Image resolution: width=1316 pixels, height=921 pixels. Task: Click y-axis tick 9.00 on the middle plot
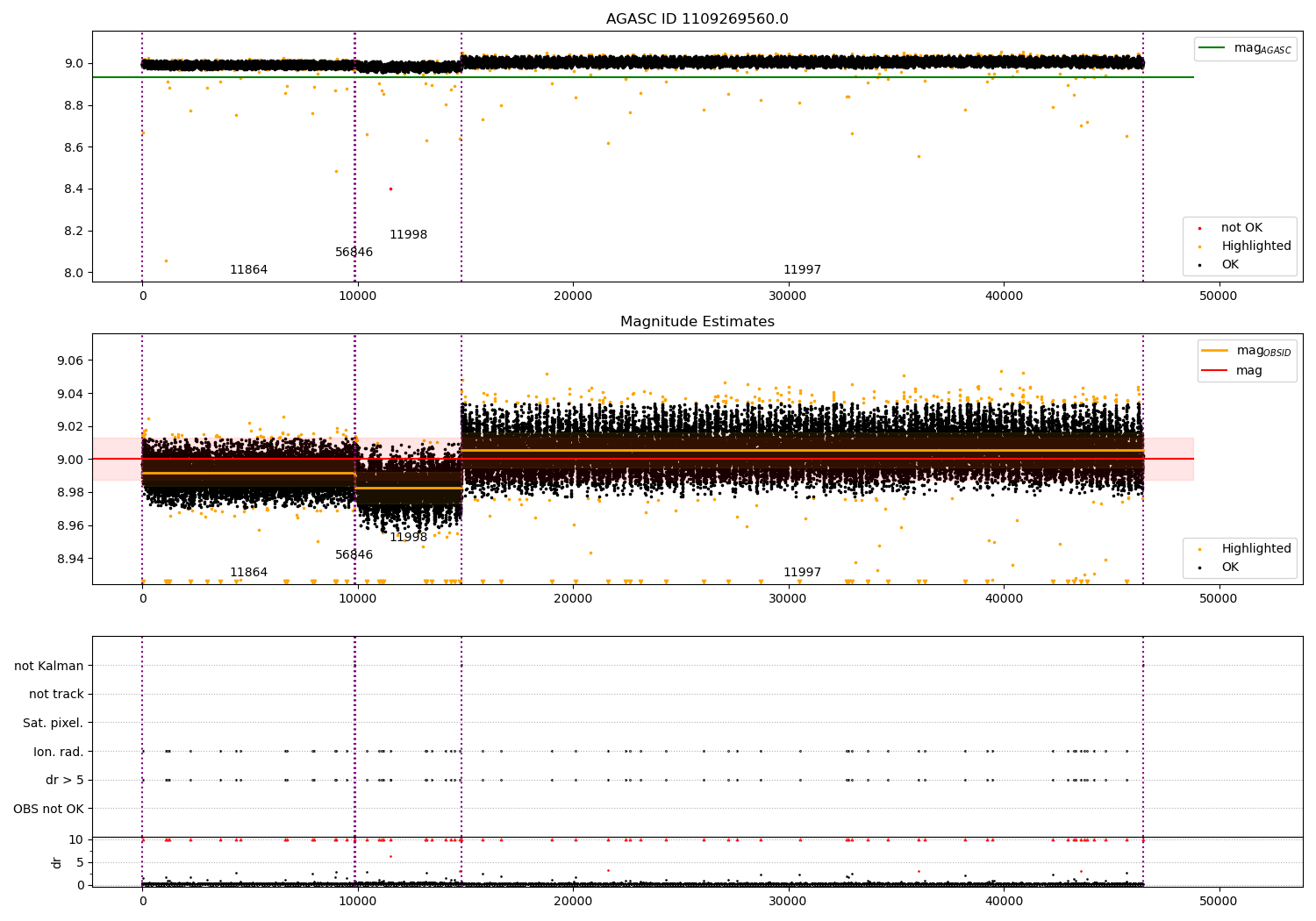click(70, 460)
